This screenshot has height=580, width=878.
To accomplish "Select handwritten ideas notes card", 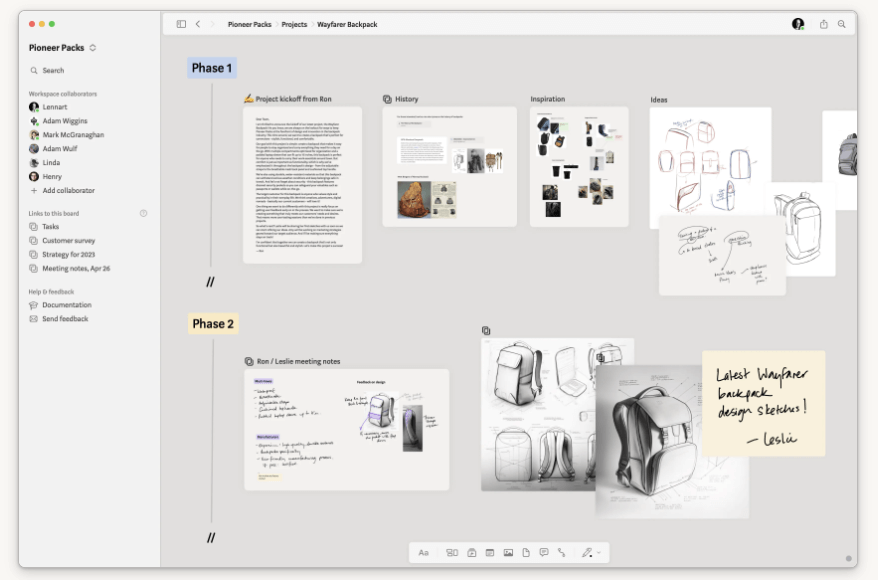I will pos(722,256).
